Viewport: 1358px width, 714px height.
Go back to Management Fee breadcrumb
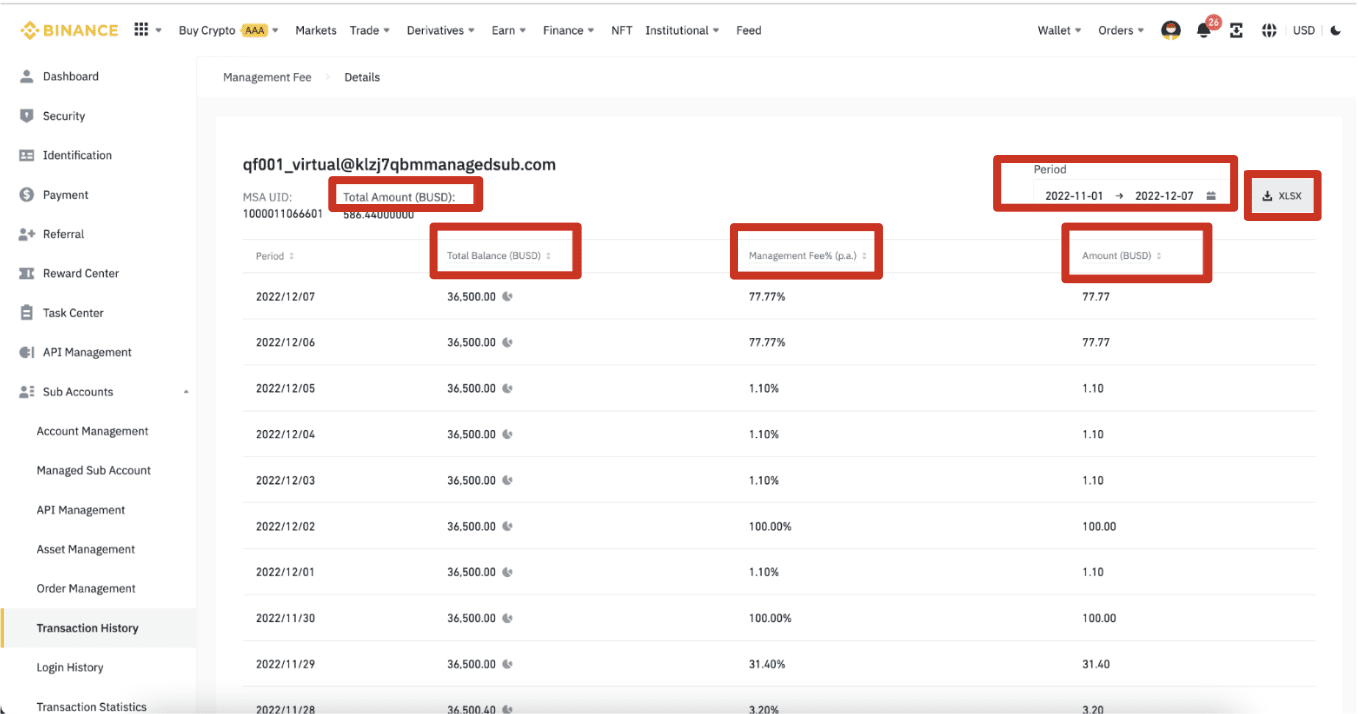point(267,77)
